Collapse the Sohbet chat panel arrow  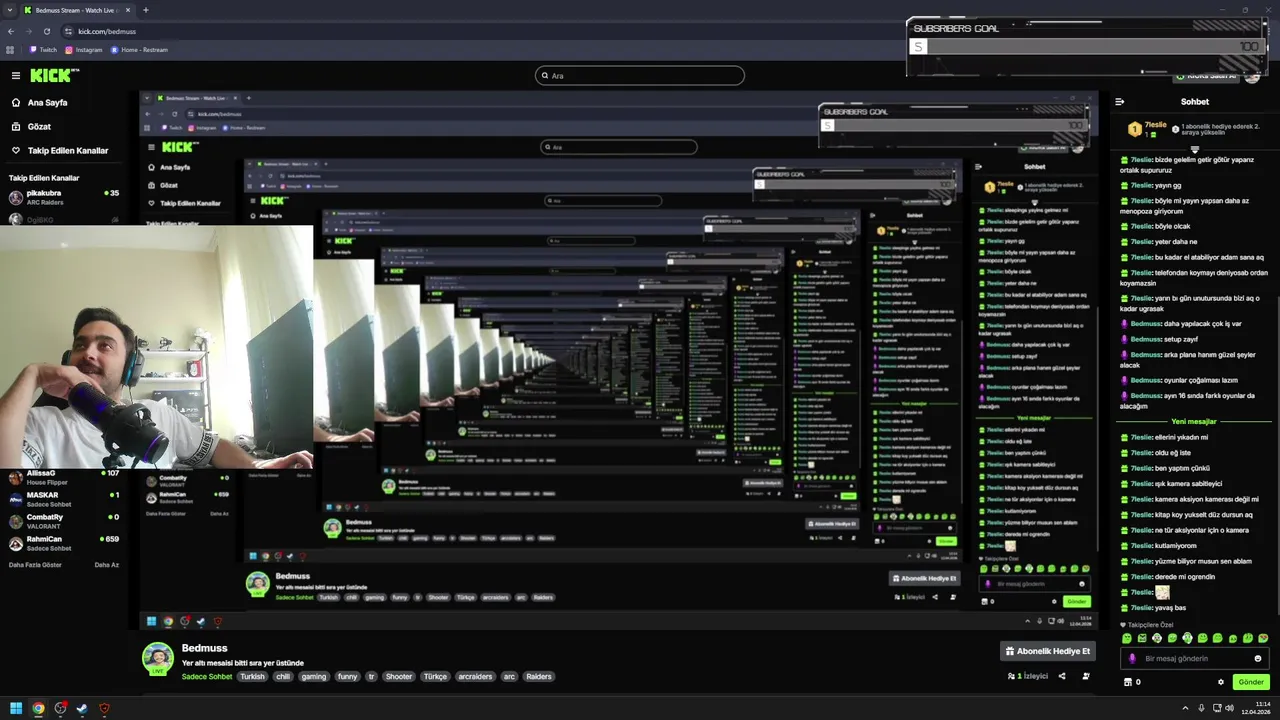[x=1120, y=101]
